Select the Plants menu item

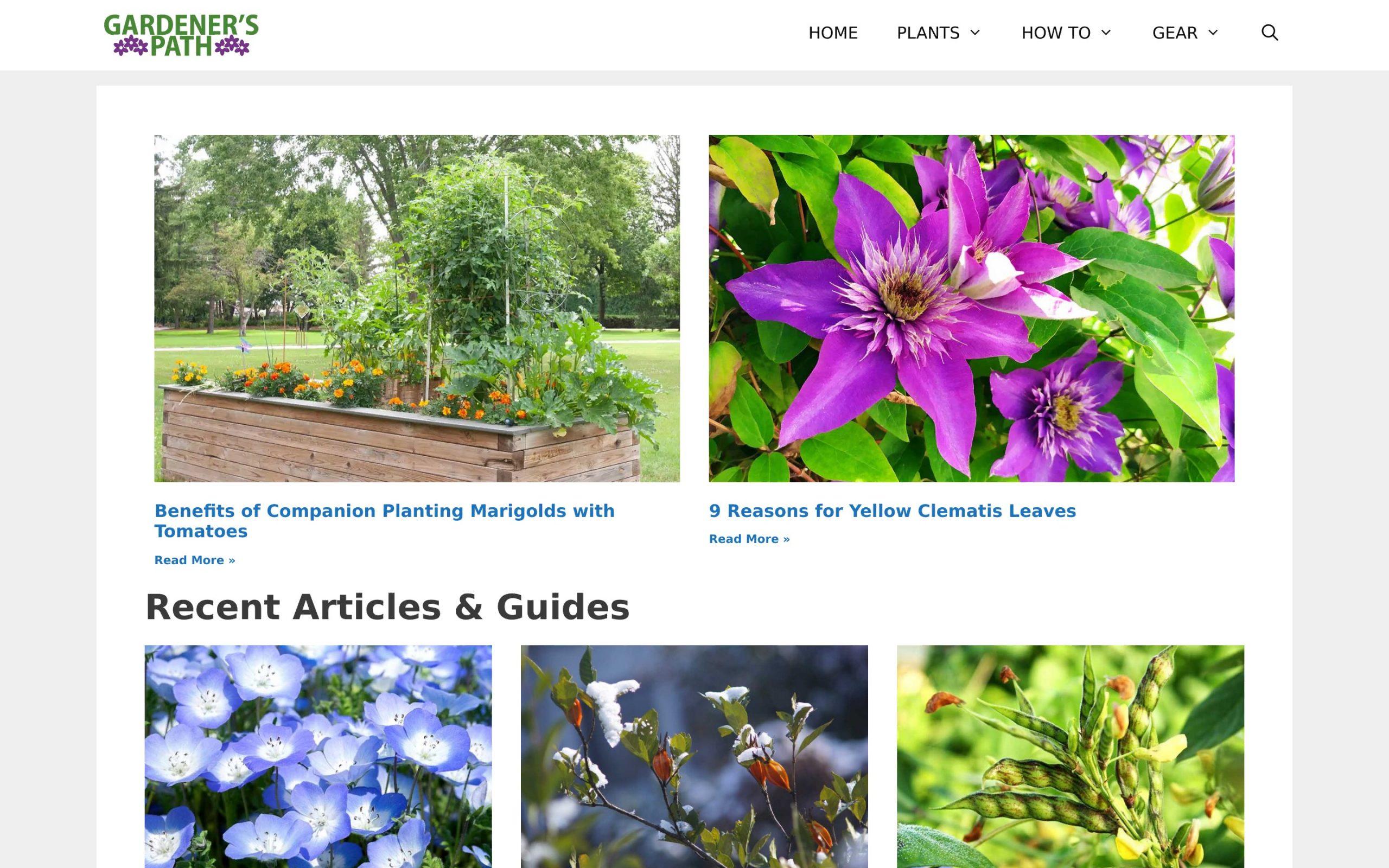(928, 33)
